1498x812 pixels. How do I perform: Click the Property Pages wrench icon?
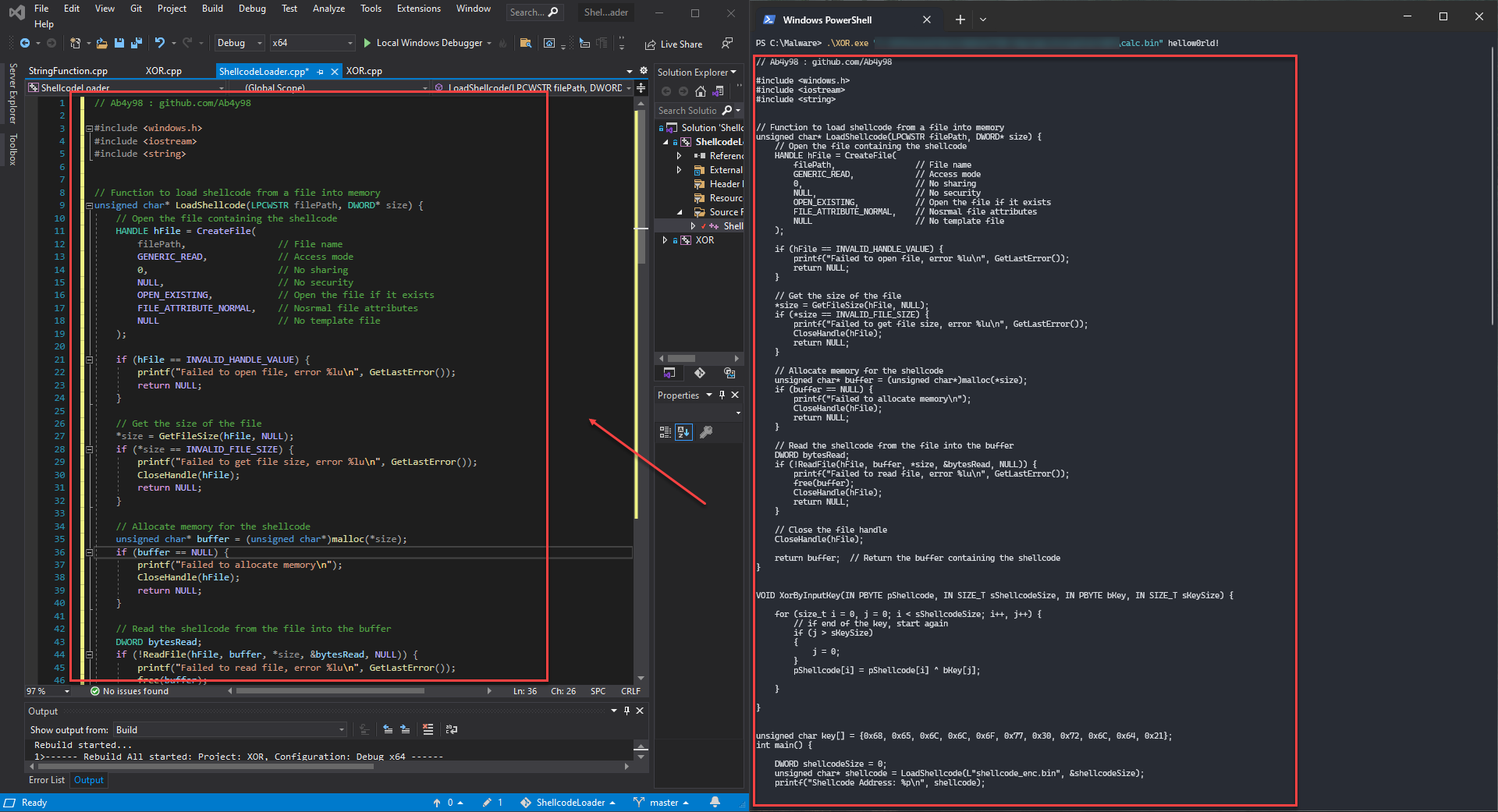(706, 431)
